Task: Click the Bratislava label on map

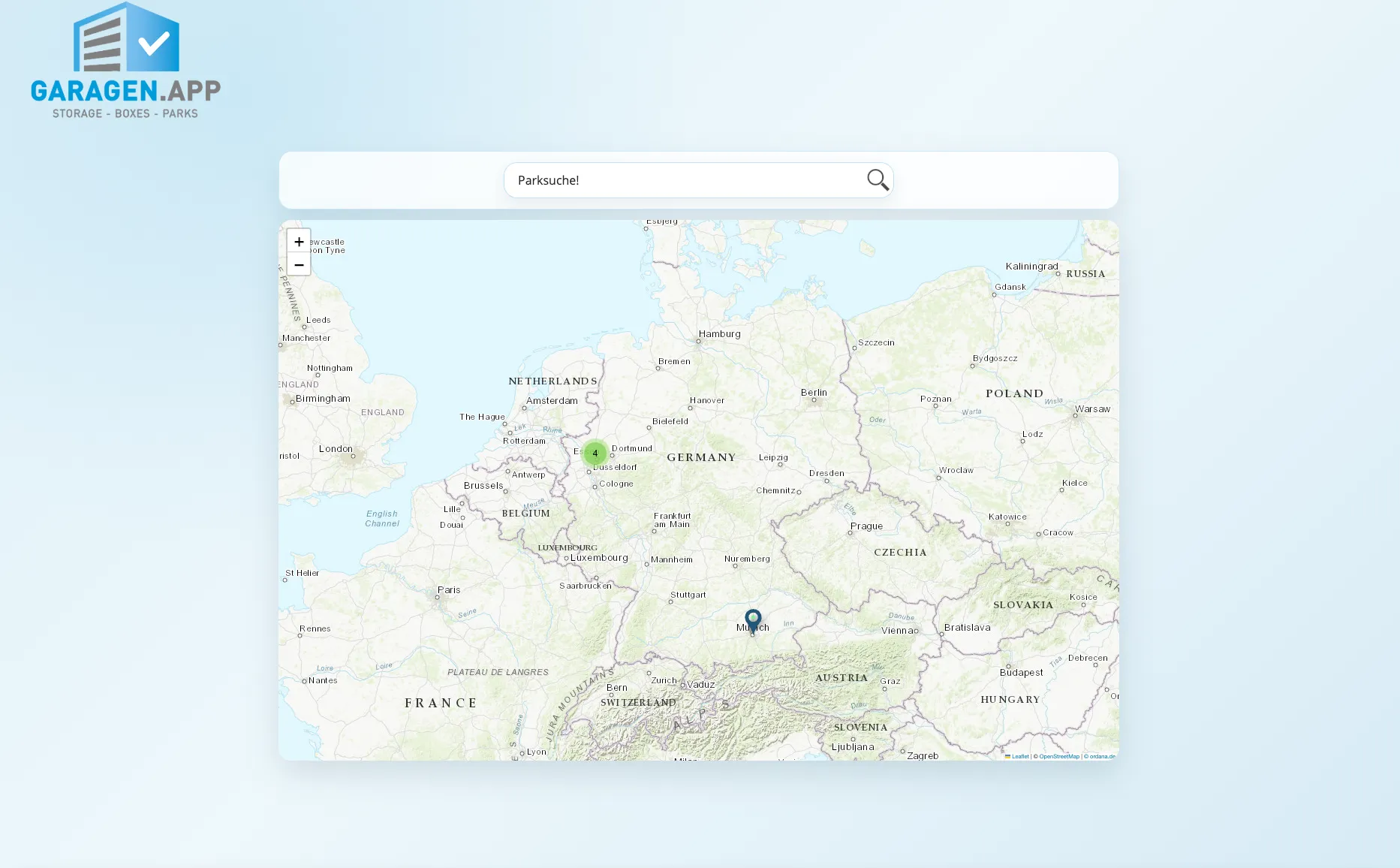Action: click(x=967, y=628)
